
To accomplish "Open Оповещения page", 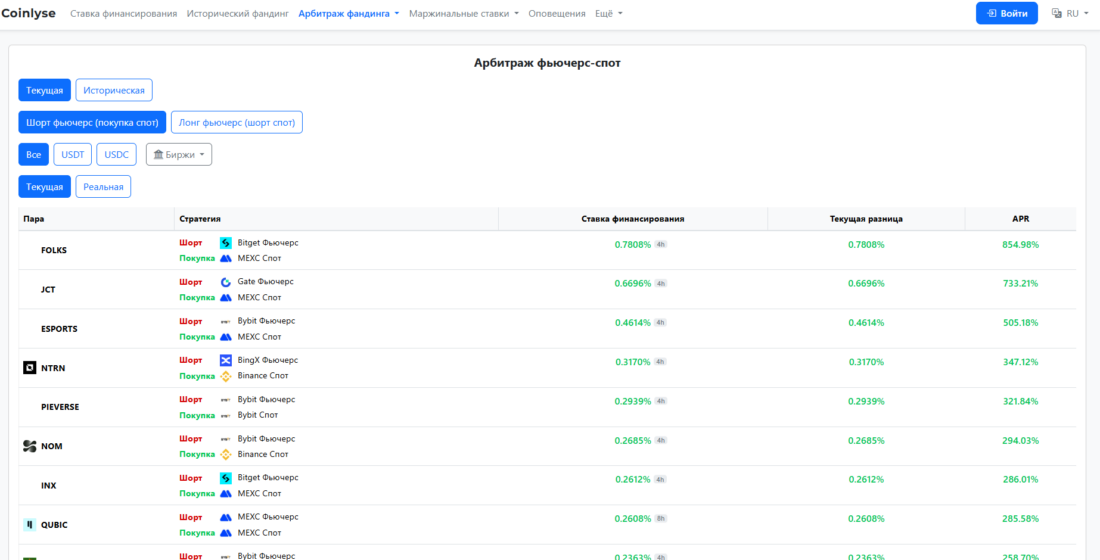I will (x=557, y=13).
